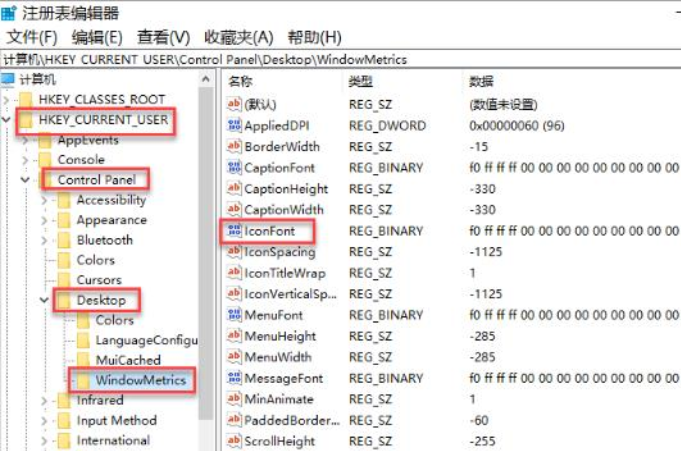Click the tree pane vertical scrollbar thumb

pos(206,253)
